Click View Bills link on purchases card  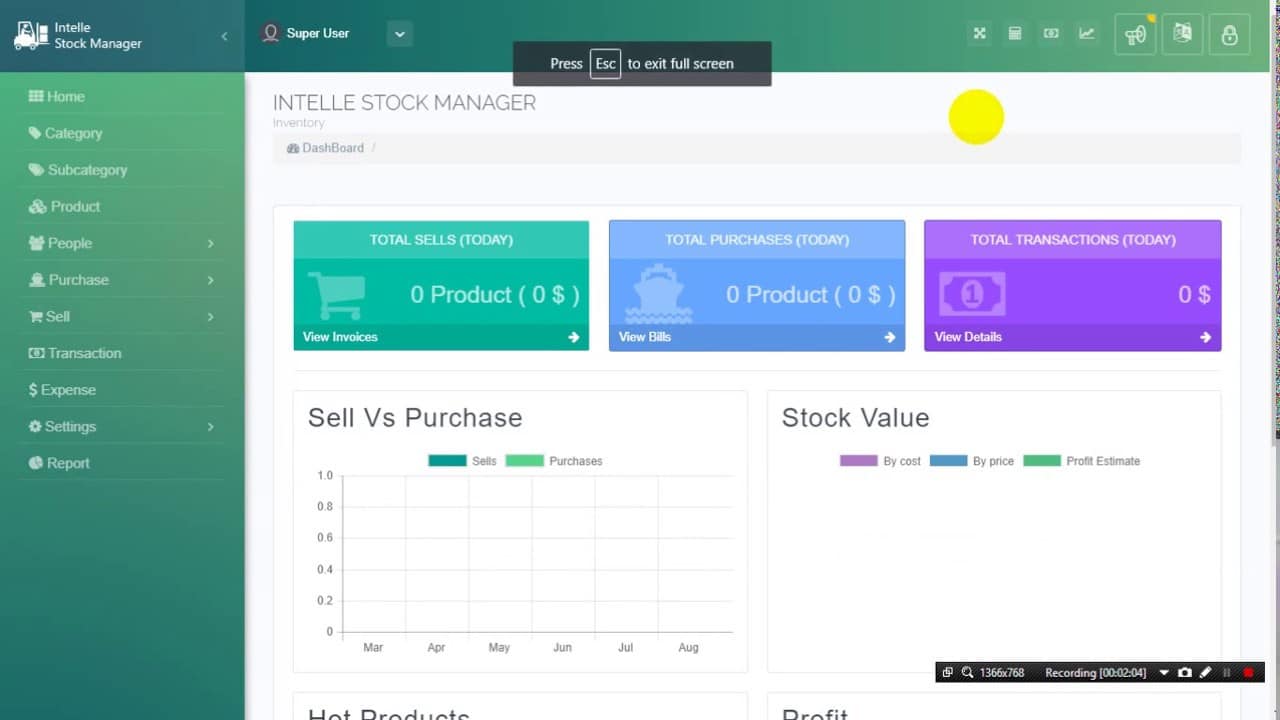click(x=645, y=337)
